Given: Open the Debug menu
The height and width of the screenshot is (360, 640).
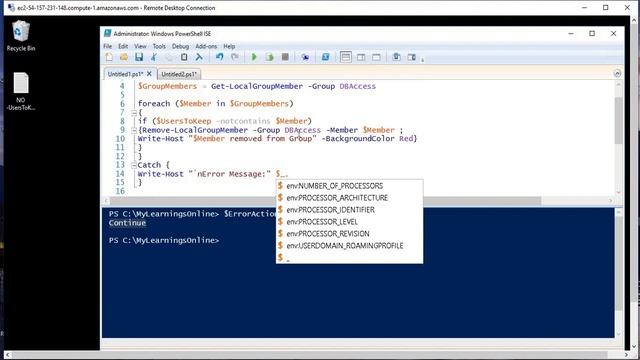Looking at the screenshot, I should (180, 46).
